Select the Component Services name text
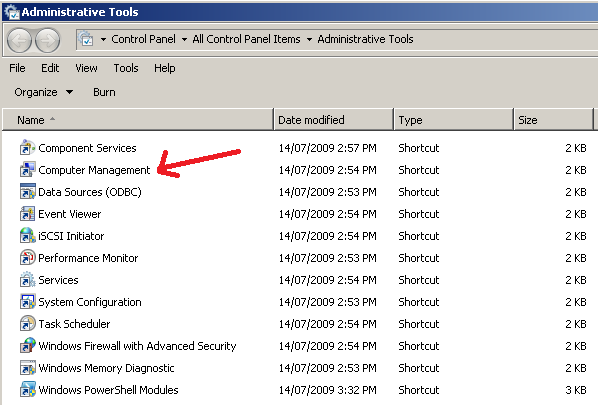 coord(87,148)
